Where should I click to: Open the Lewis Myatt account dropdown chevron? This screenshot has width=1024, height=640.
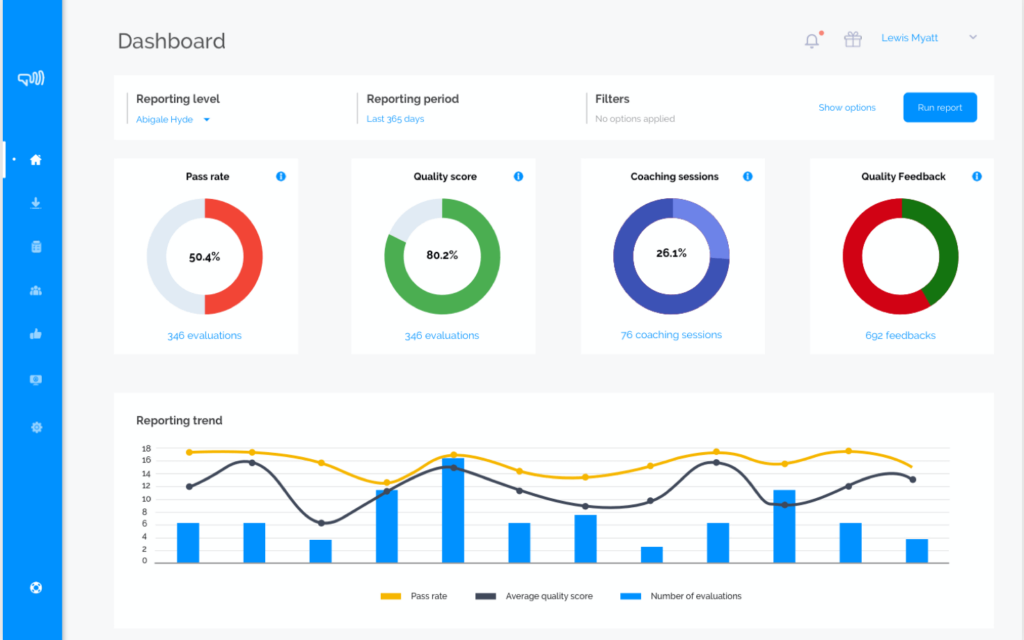(x=971, y=37)
